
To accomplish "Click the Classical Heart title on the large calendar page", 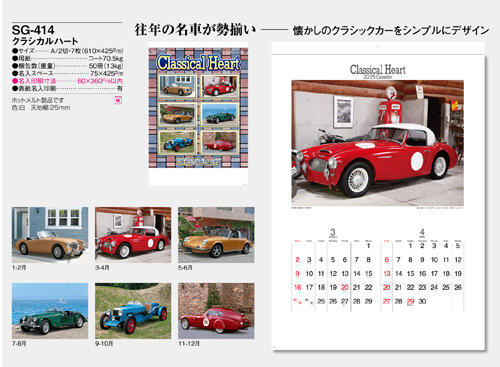I will point(378,70).
